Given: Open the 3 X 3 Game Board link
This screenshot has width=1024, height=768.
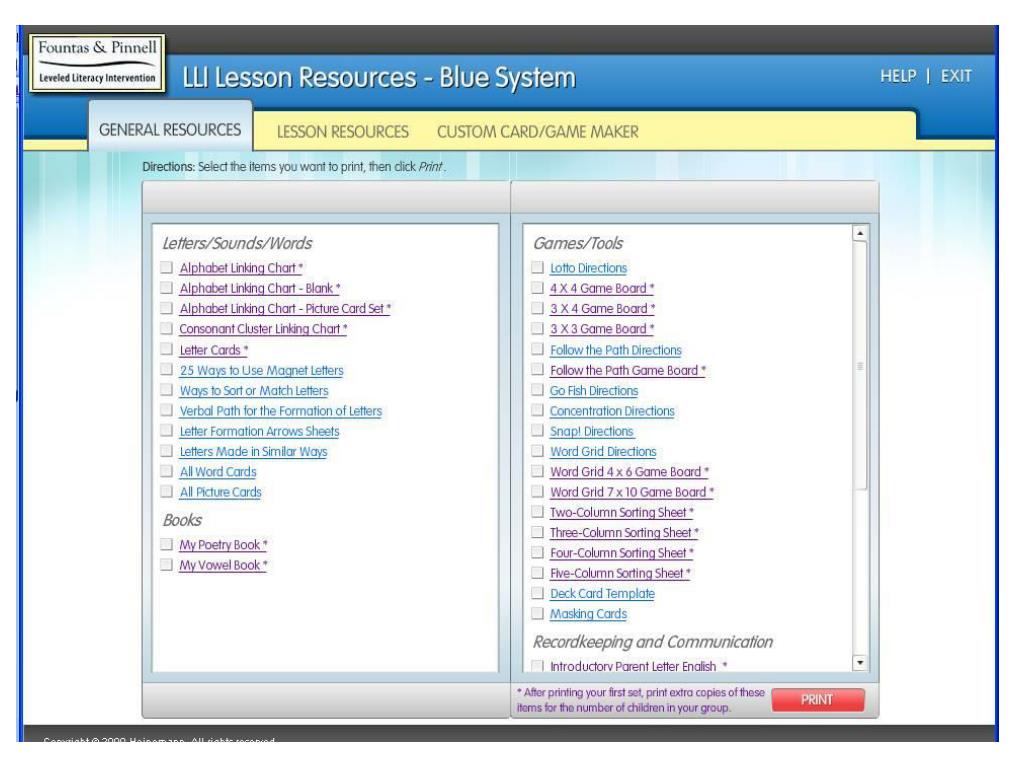Looking at the screenshot, I should pos(602,328).
